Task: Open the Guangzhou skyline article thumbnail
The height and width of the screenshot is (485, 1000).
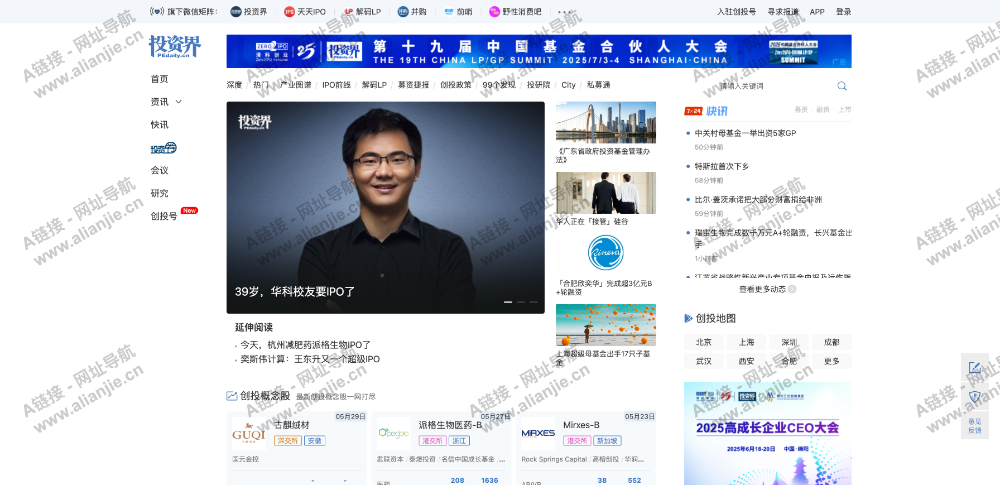Action: [x=605, y=123]
